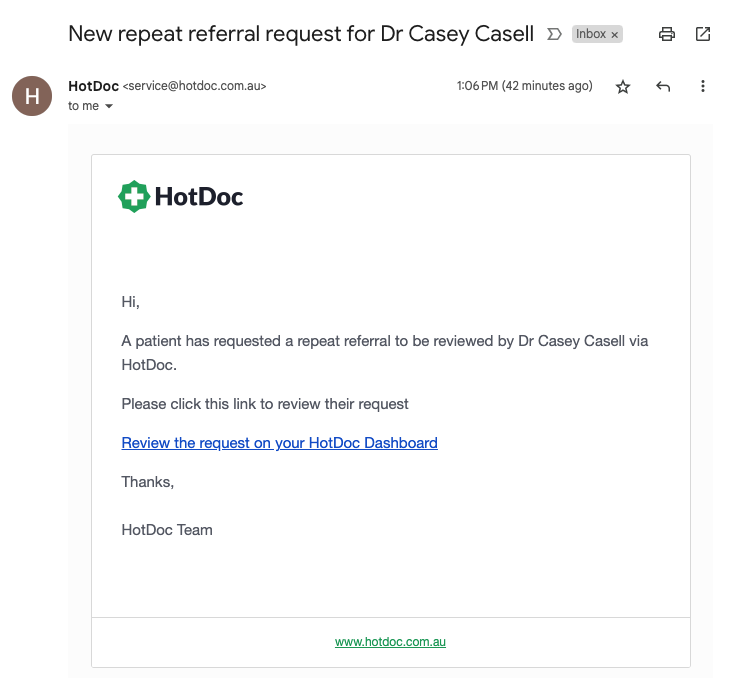Remove the Inbox label via its x

click(x=615, y=35)
